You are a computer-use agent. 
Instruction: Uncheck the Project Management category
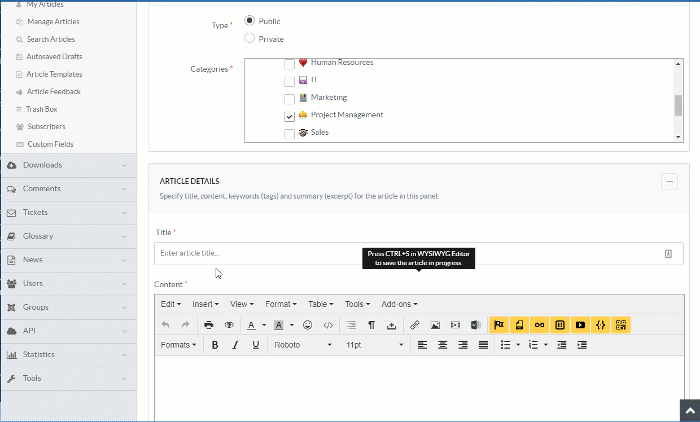click(x=290, y=116)
